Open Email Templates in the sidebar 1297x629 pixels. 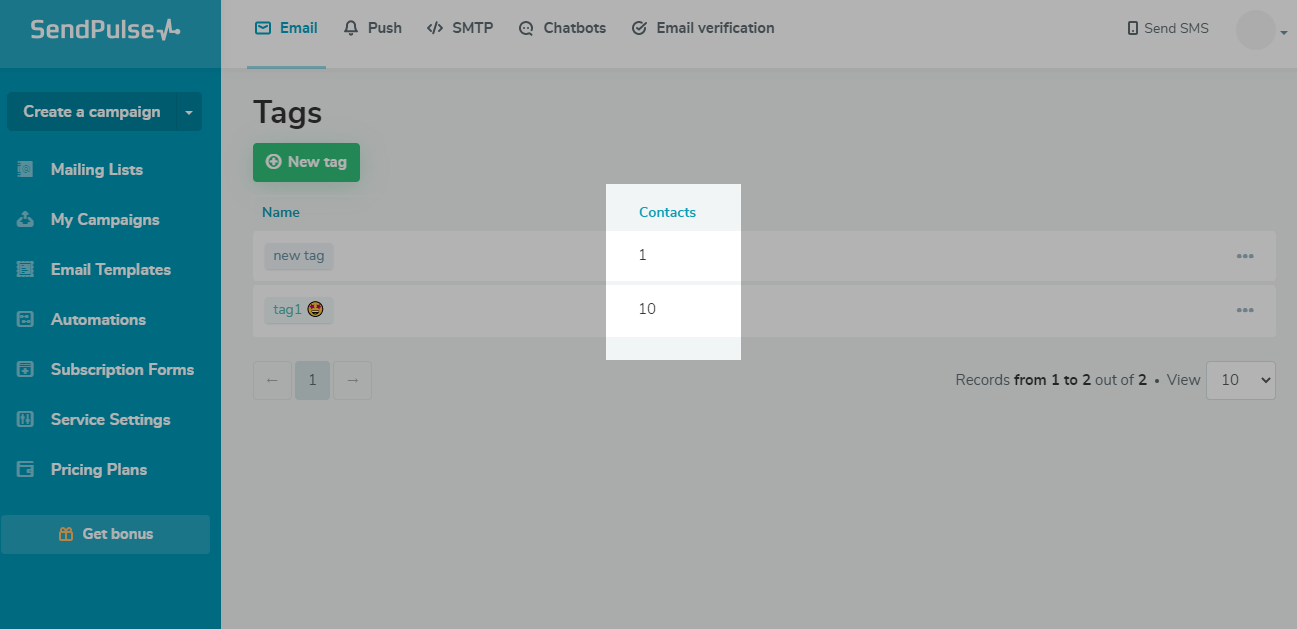tap(110, 270)
